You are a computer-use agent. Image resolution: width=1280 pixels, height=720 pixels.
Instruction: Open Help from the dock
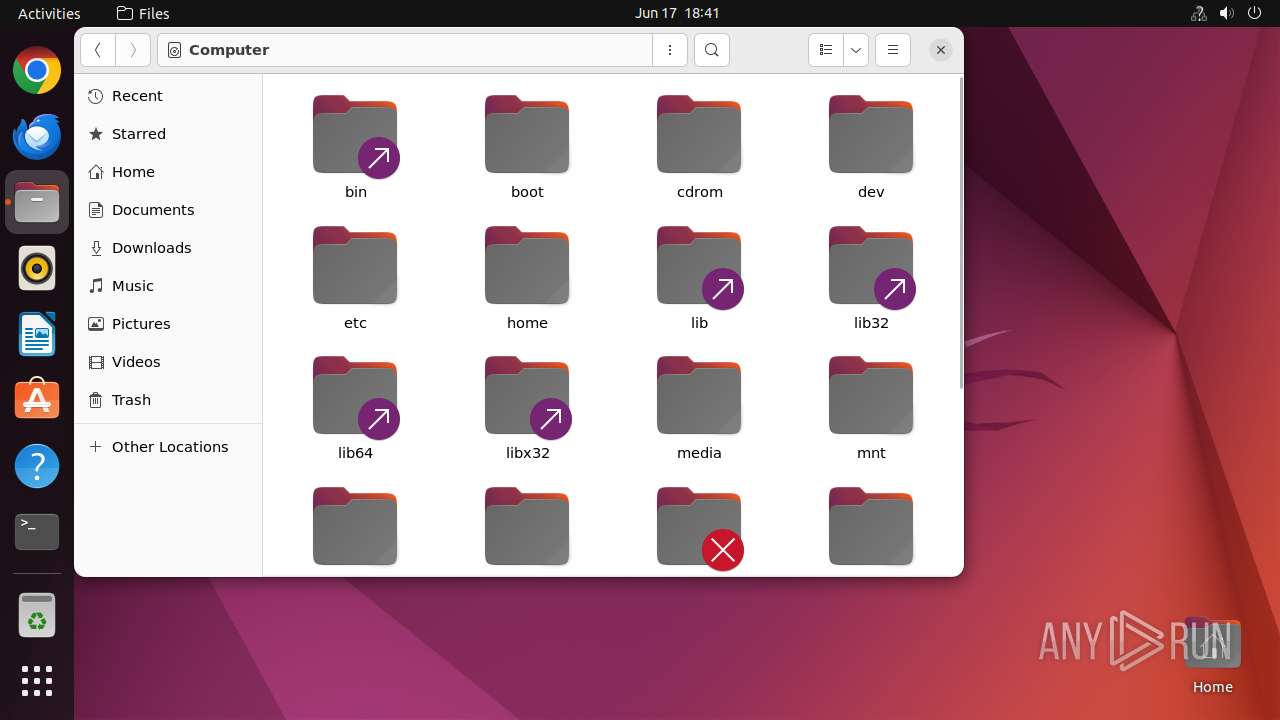point(37,466)
